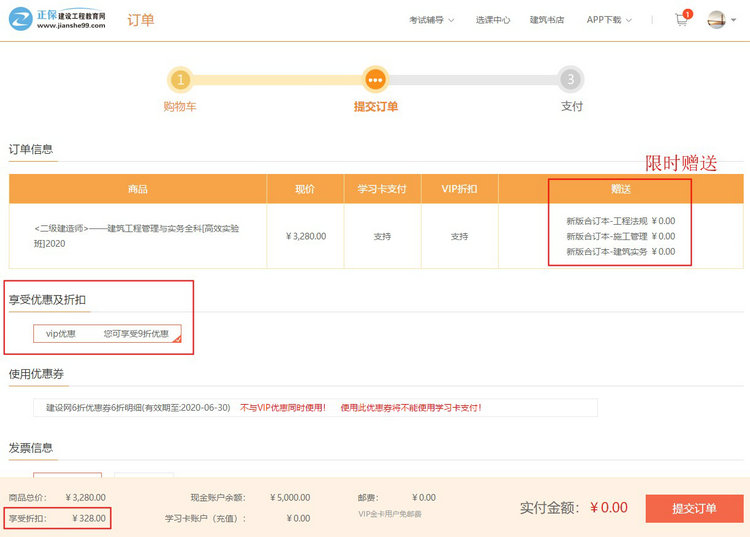Click the 正保建设工程教育网 site logo
The height and width of the screenshot is (537, 750).
click(x=58, y=19)
